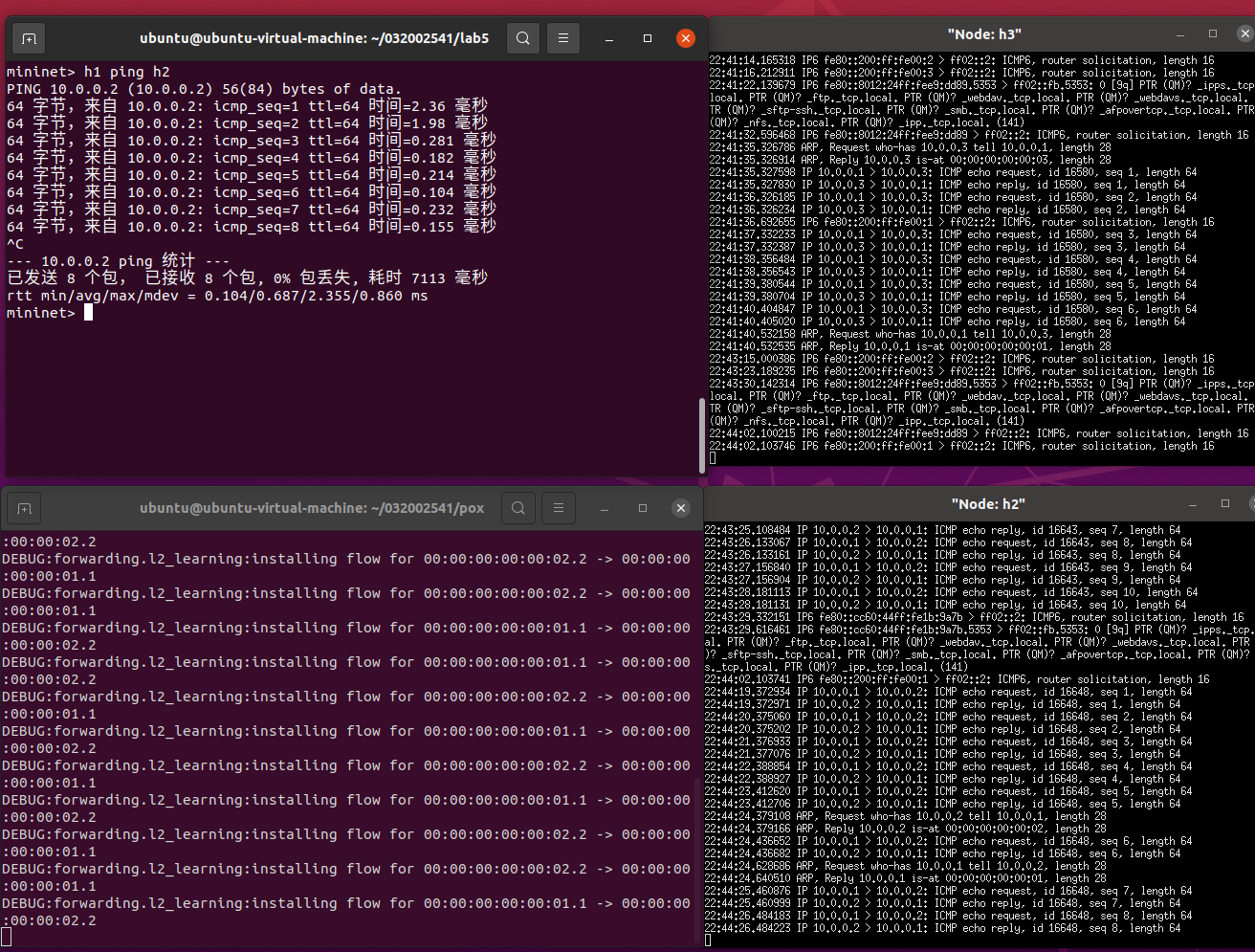Viewport: 1255px width, 952px height.
Task: Click "ARP, Reply 10.0.0.2 is-at" line in h2
Action: (x=905, y=829)
